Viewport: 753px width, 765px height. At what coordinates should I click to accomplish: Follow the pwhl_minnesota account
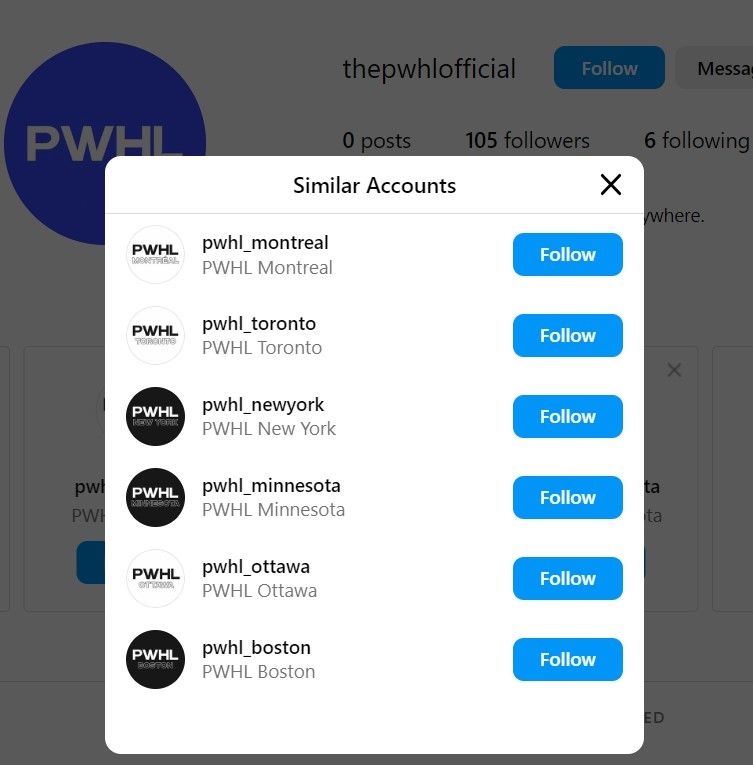click(x=567, y=498)
